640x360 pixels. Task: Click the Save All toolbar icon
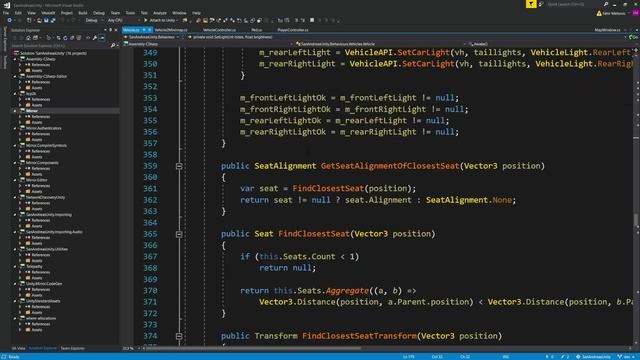[x=53, y=20]
